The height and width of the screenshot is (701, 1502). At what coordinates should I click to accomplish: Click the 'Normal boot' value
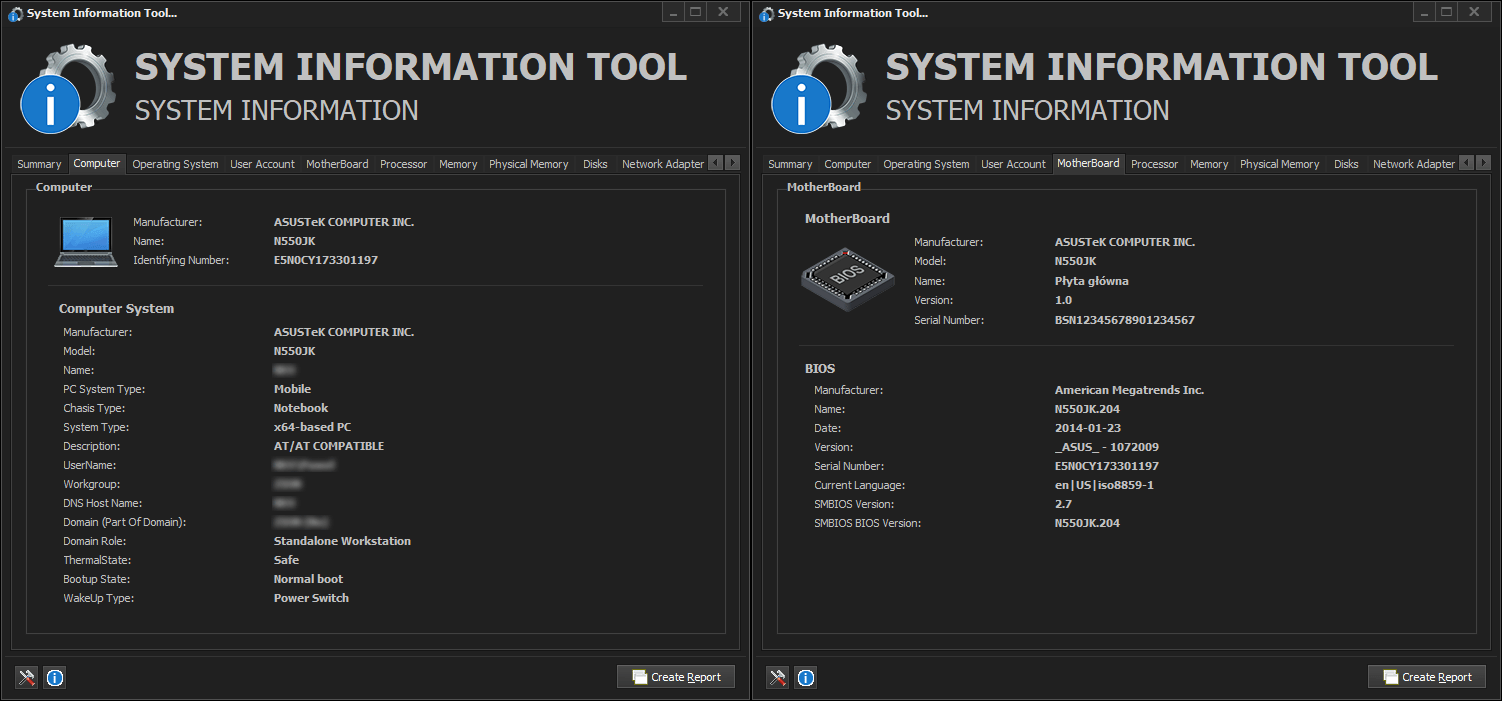[308, 579]
